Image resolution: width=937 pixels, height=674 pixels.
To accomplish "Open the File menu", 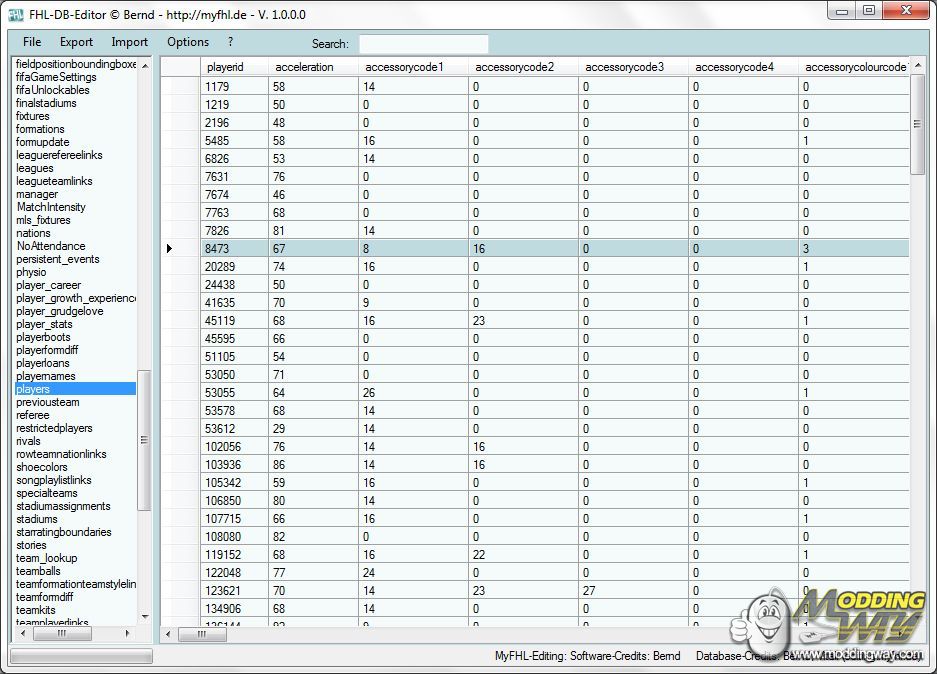I will click(x=32, y=42).
